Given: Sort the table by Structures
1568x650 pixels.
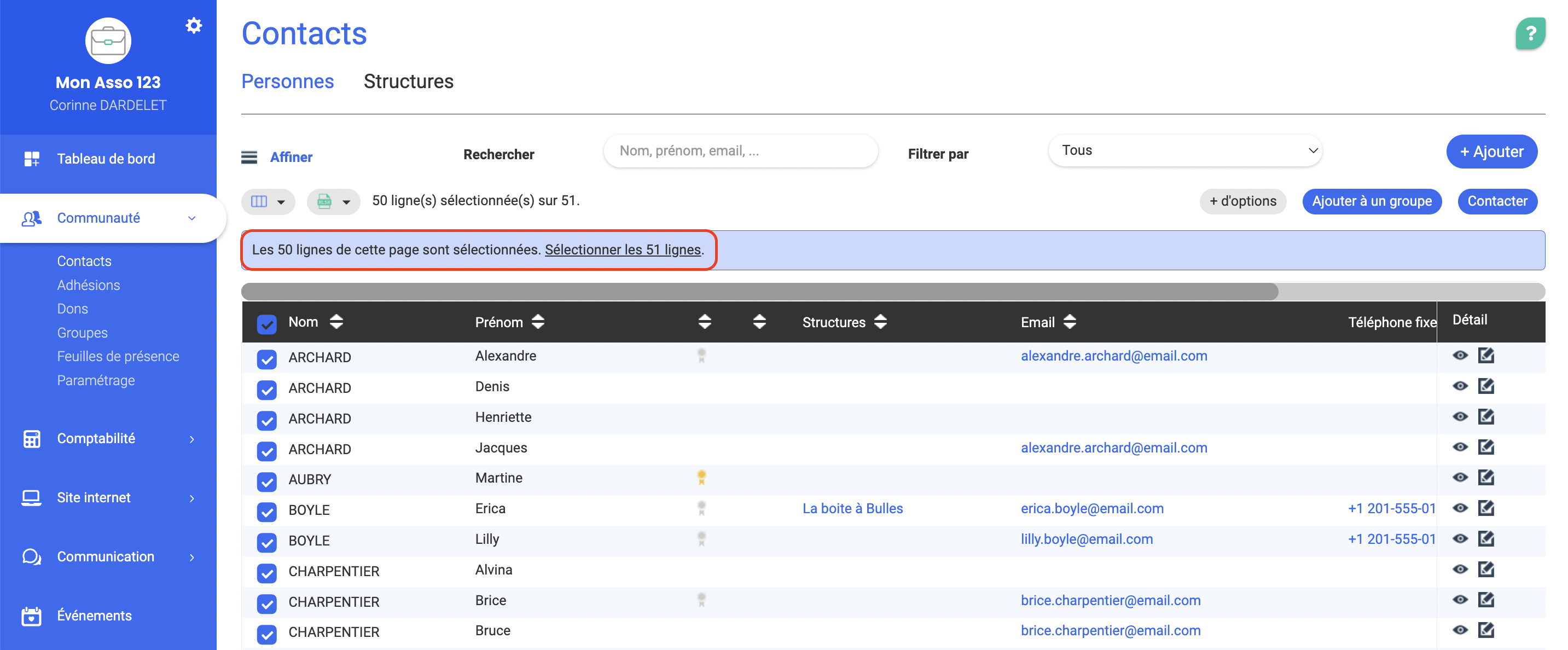Looking at the screenshot, I should pyautogui.click(x=880, y=322).
